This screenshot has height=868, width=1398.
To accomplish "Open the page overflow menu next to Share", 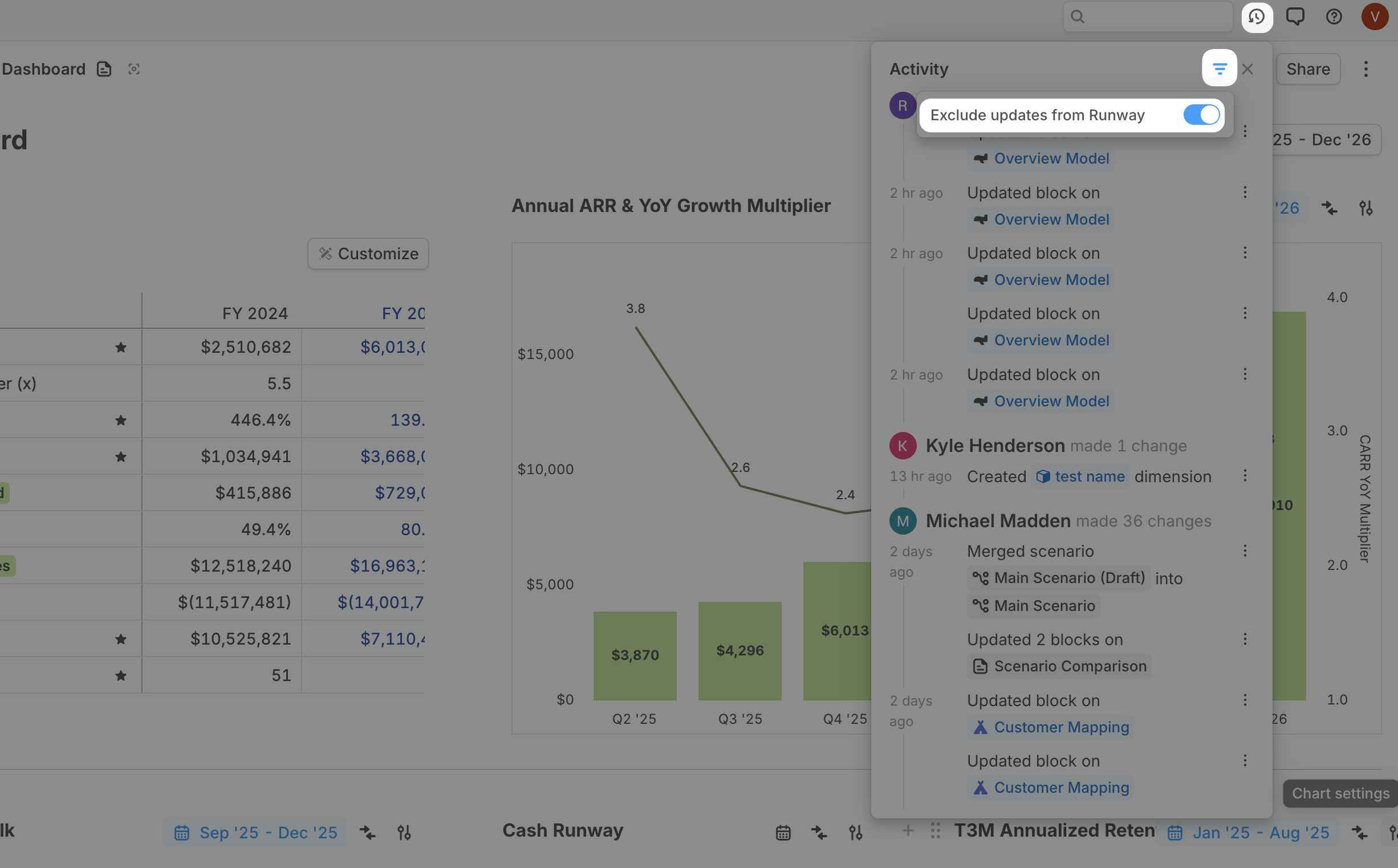I will [1366, 70].
